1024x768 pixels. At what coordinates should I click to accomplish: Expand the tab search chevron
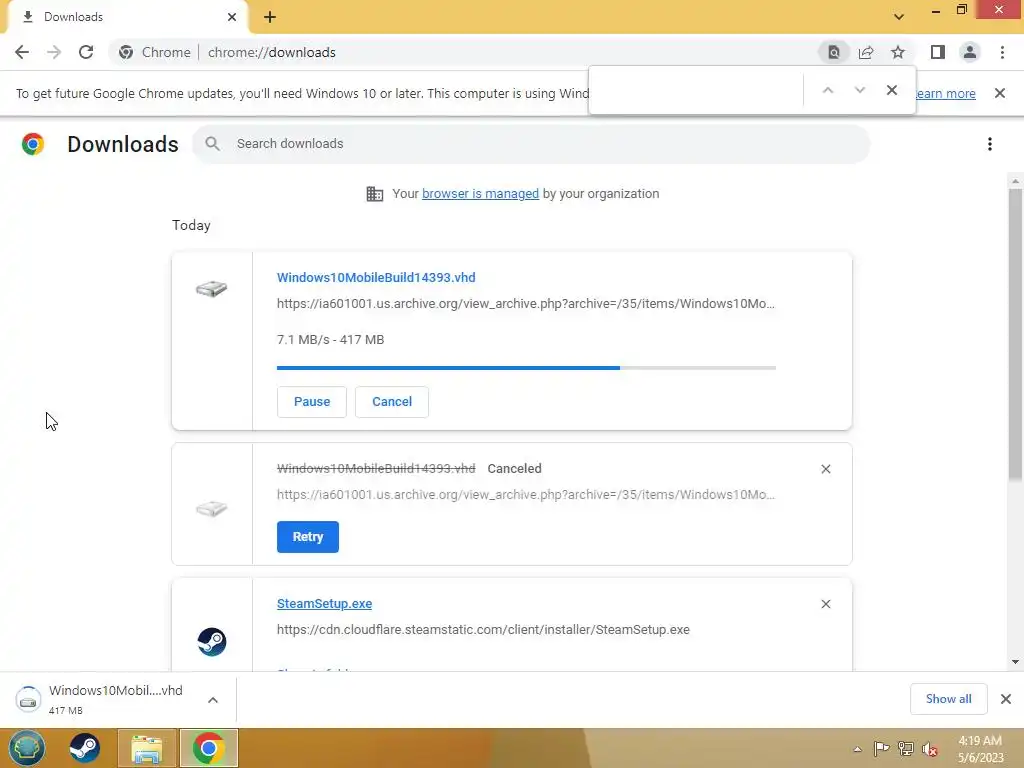tap(899, 17)
